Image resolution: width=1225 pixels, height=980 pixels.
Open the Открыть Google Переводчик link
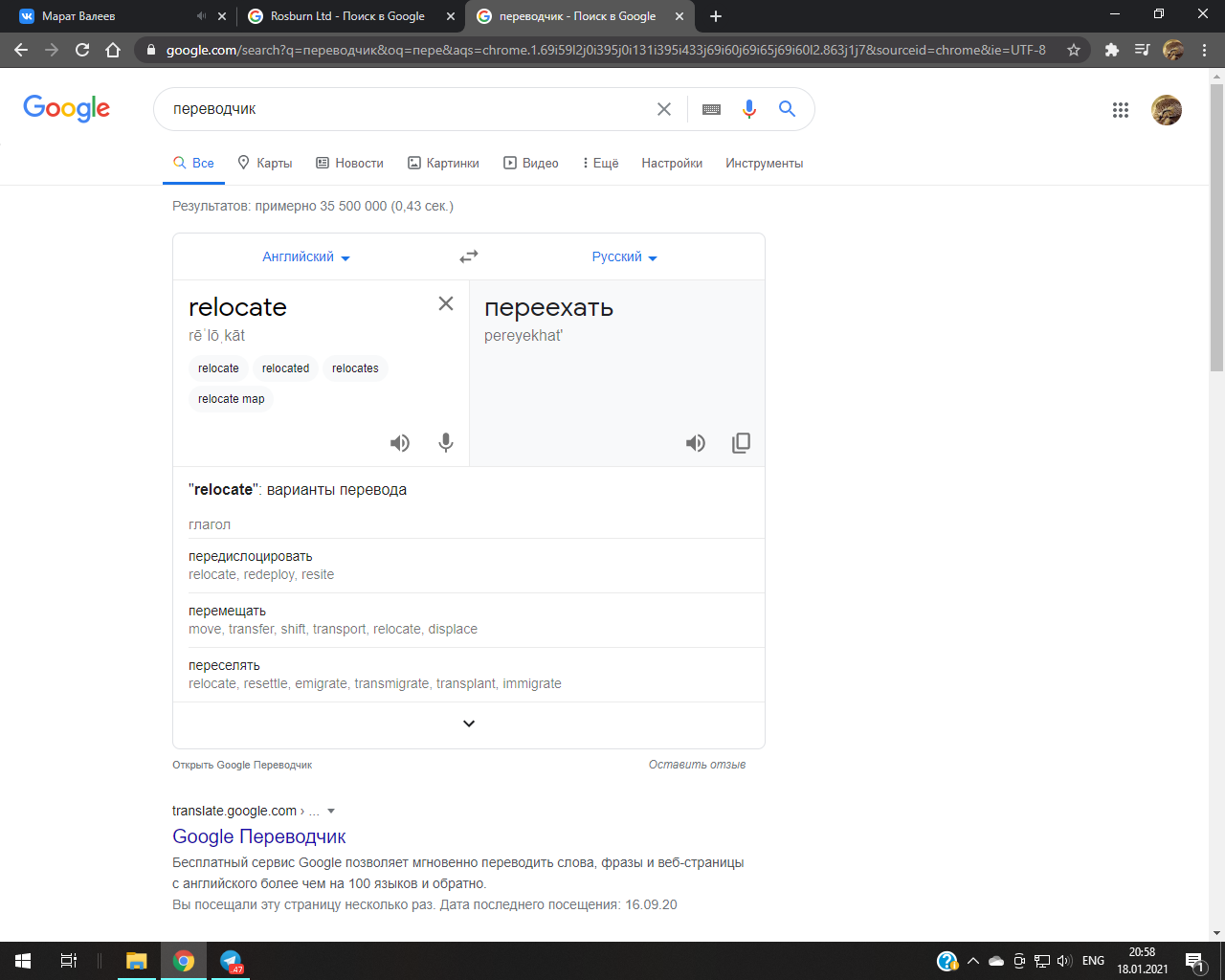242,765
